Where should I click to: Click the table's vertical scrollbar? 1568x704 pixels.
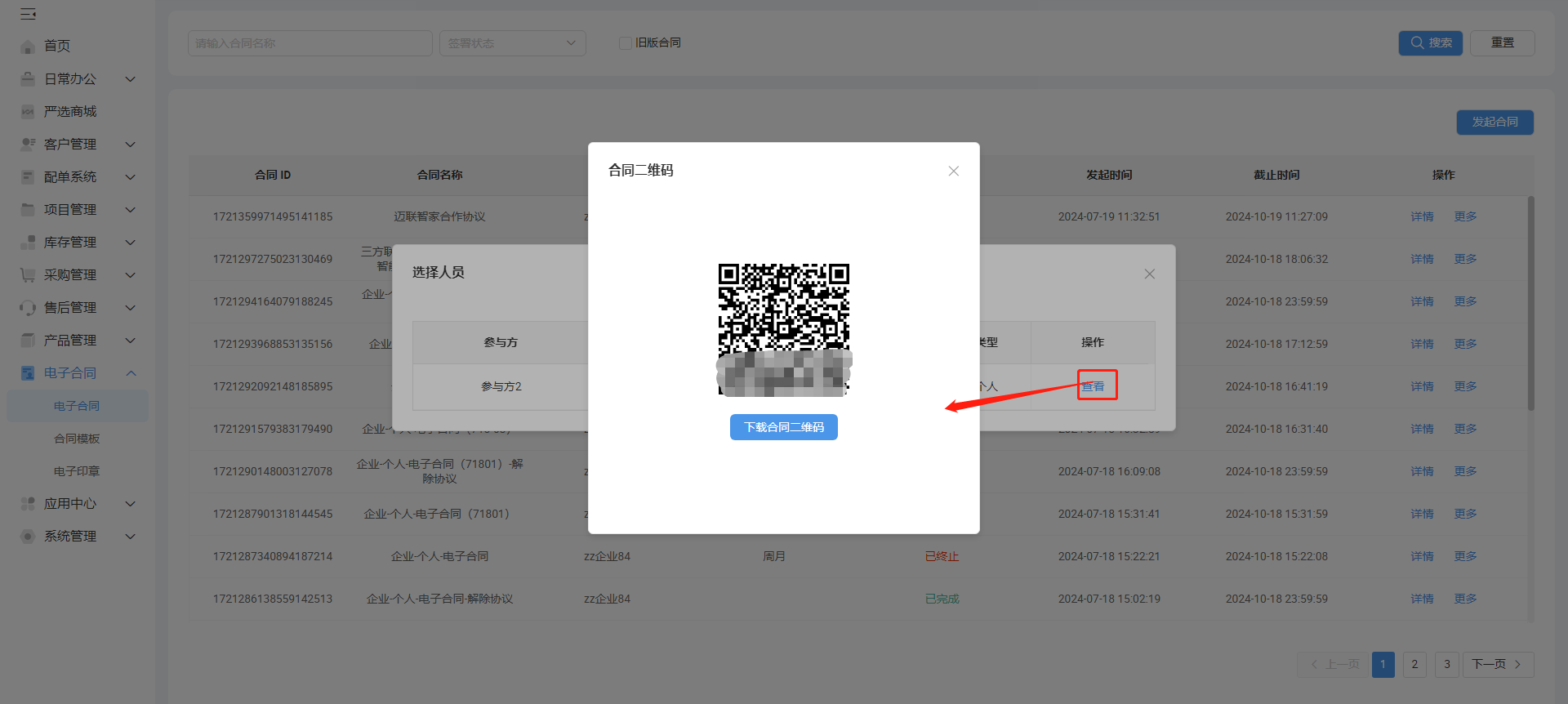(1530, 303)
